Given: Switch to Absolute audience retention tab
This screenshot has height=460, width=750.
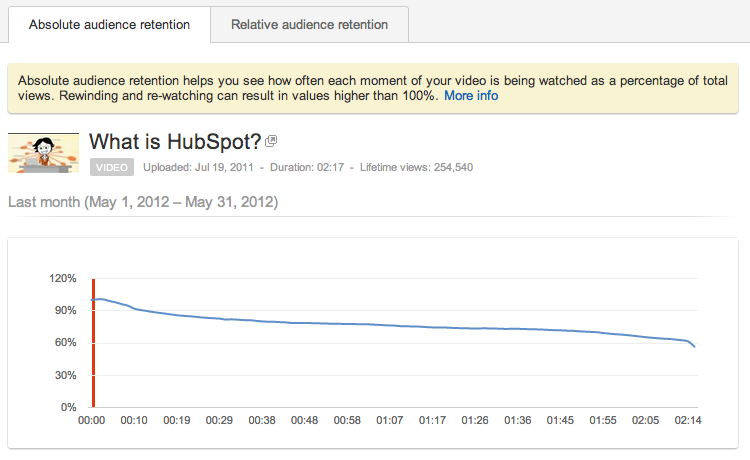Looking at the screenshot, I should click(109, 24).
